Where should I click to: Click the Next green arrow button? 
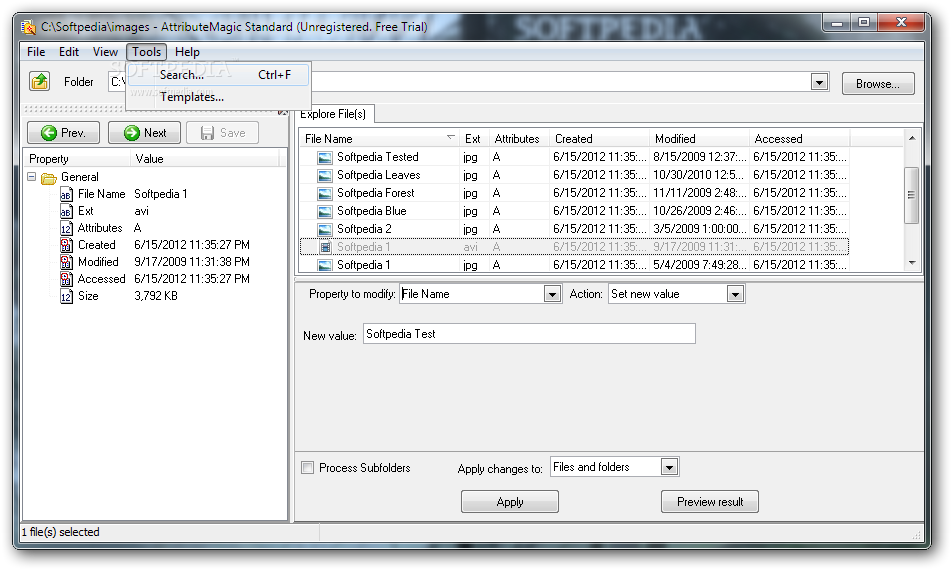coord(144,132)
